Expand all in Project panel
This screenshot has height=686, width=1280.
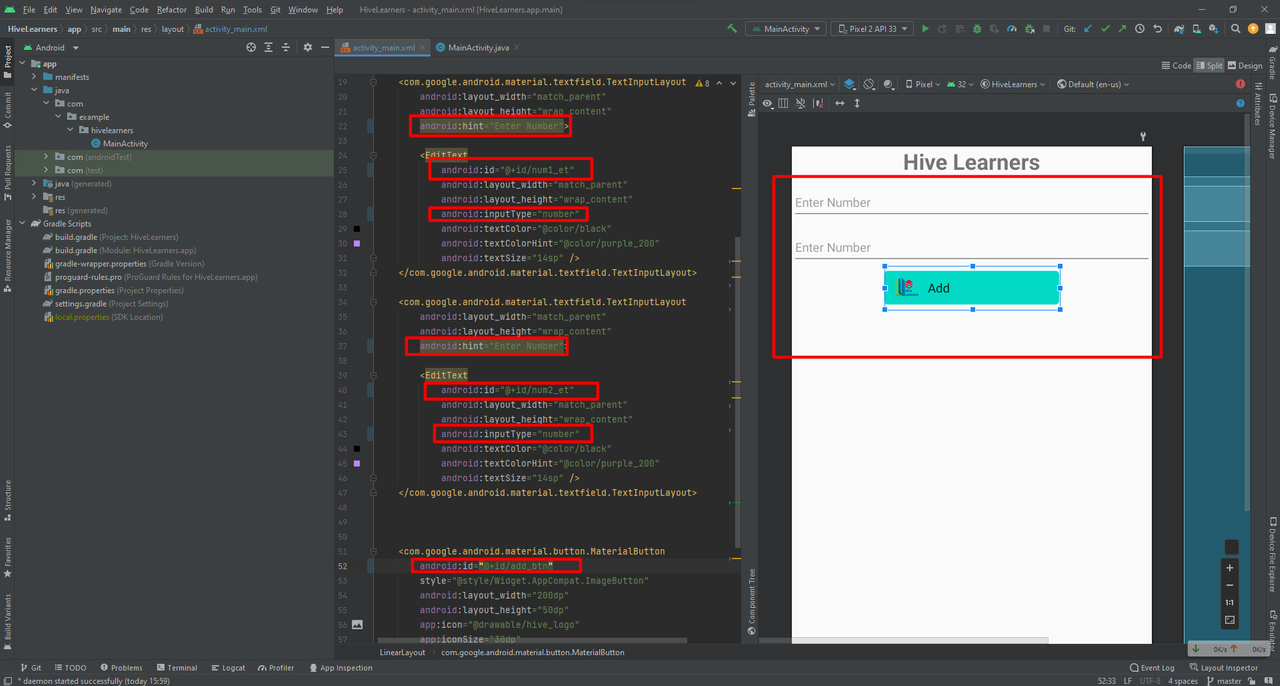point(268,47)
